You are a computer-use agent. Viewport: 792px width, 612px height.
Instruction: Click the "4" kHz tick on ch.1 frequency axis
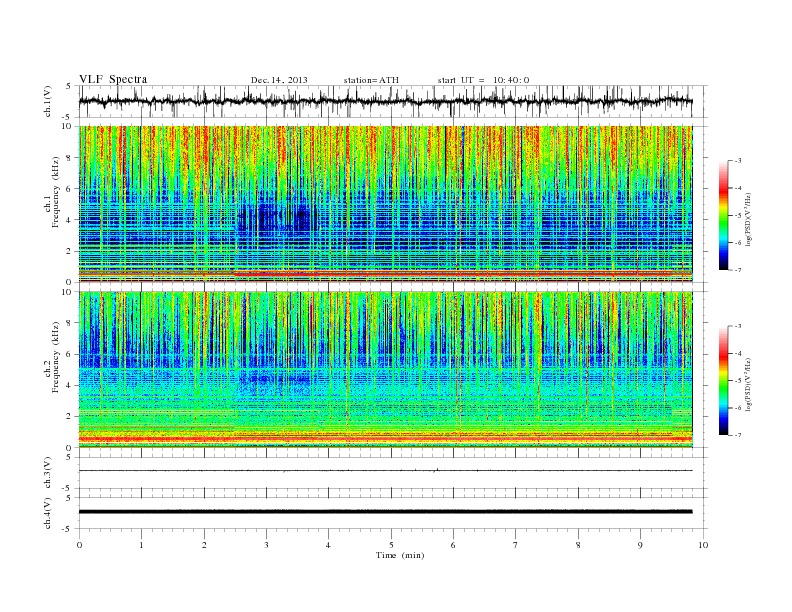[70, 220]
